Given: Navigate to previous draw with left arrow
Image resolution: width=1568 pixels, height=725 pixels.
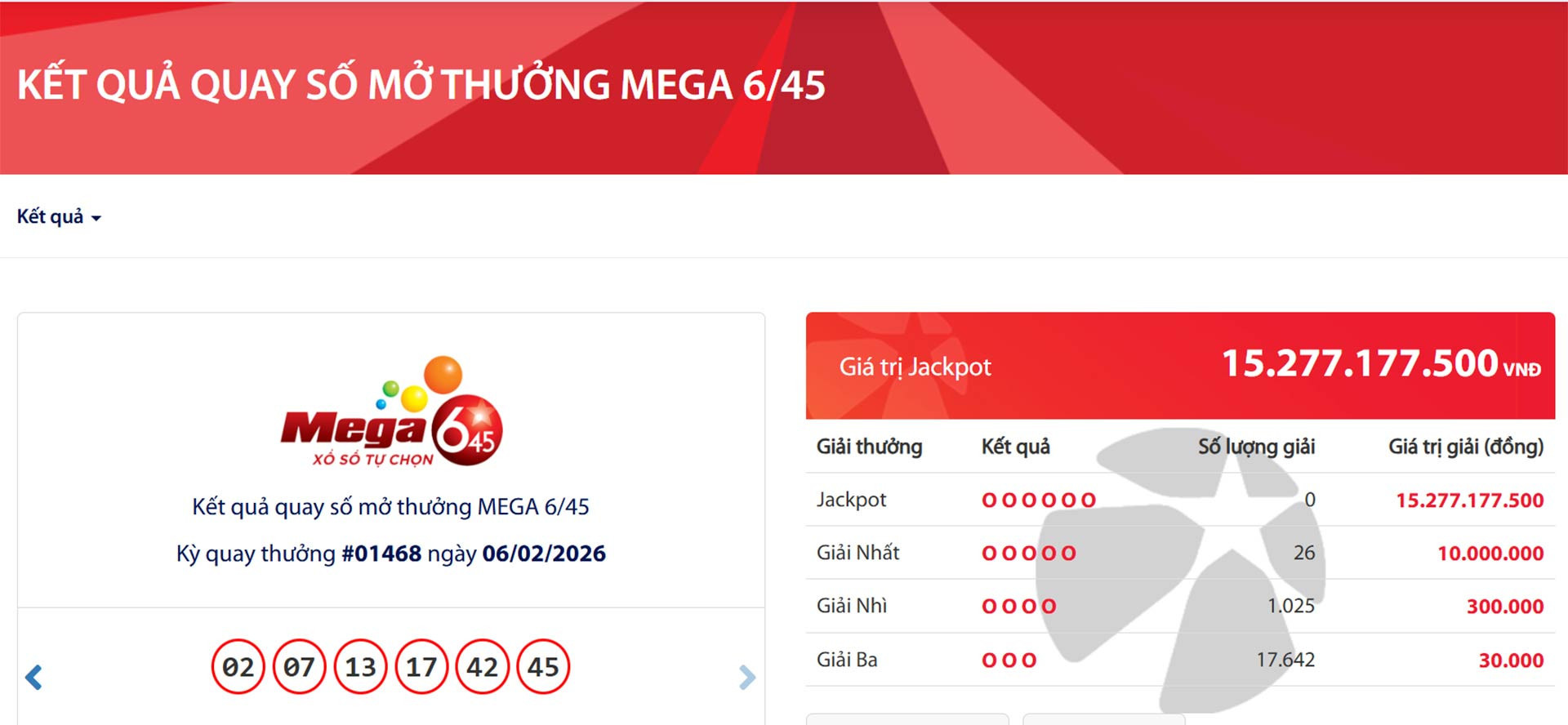Looking at the screenshot, I should pyautogui.click(x=34, y=675).
